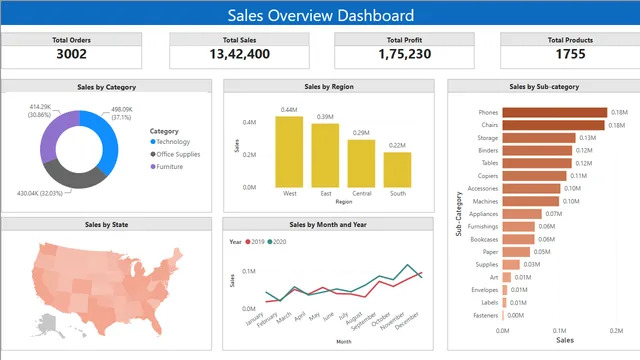The width and height of the screenshot is (640, 360).
Task: Select the Technology legend item
Action: tap(170, 142)
